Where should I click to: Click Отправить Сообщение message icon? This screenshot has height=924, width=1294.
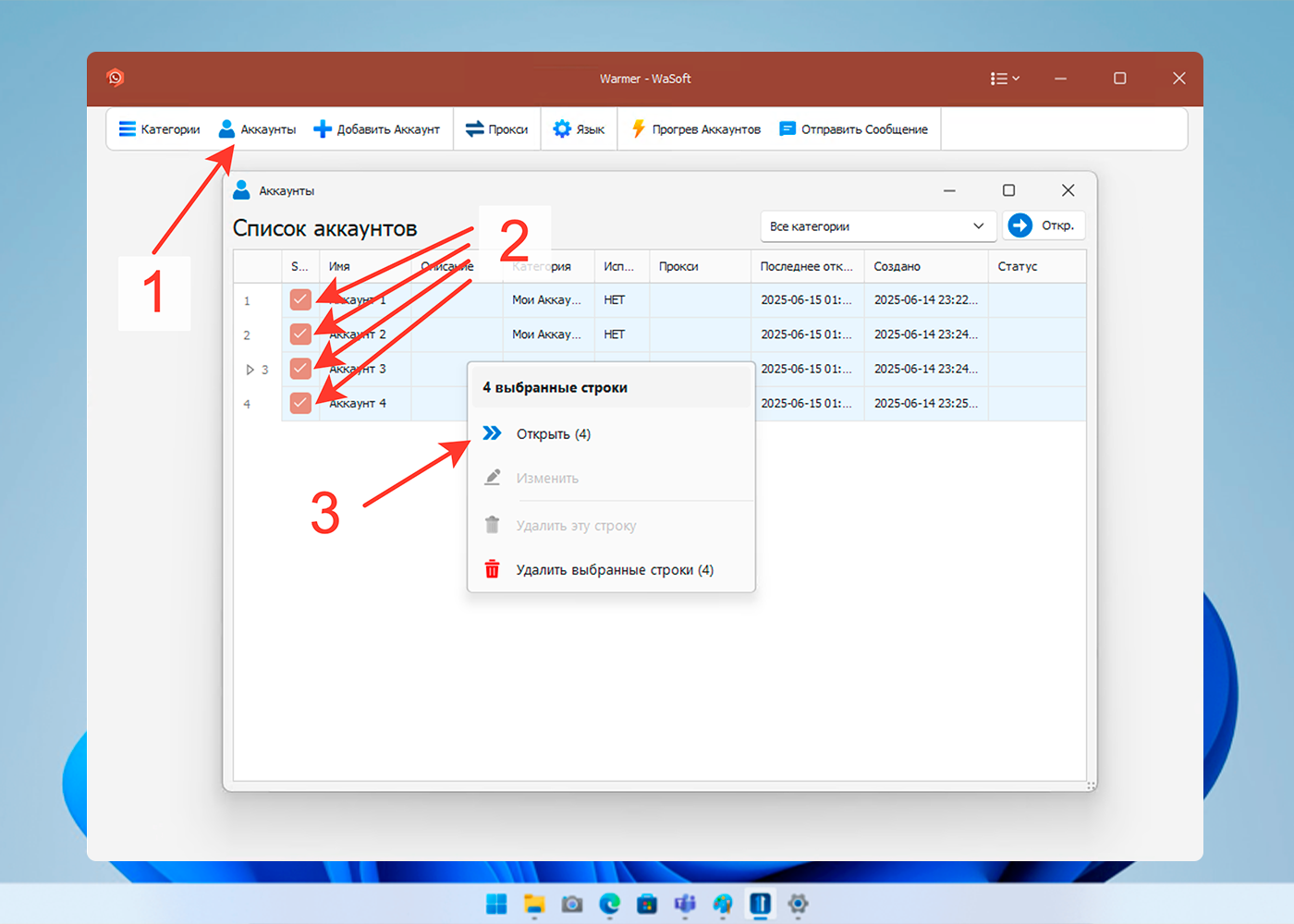(787, 129)
